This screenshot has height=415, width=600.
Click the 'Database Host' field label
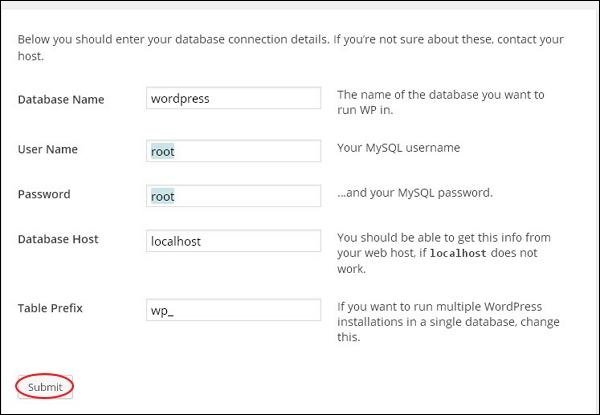coord(58,239)
